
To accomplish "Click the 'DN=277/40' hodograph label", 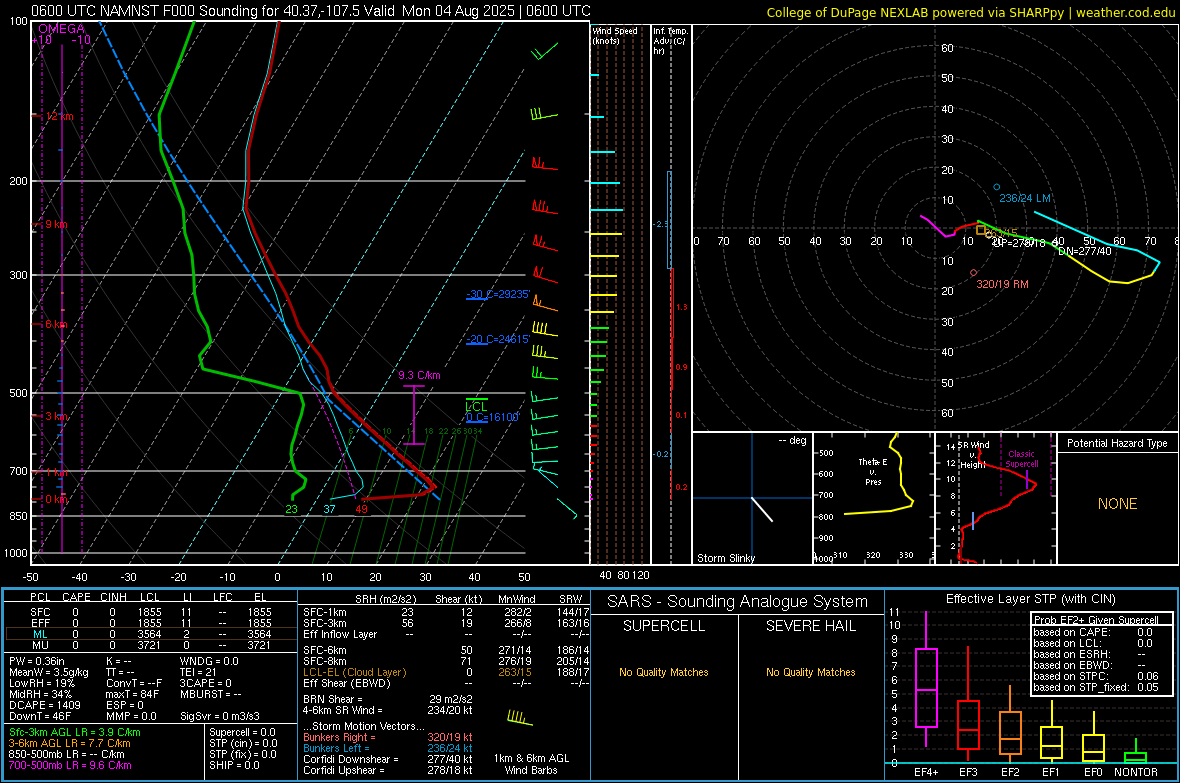I will (1084, 251).
